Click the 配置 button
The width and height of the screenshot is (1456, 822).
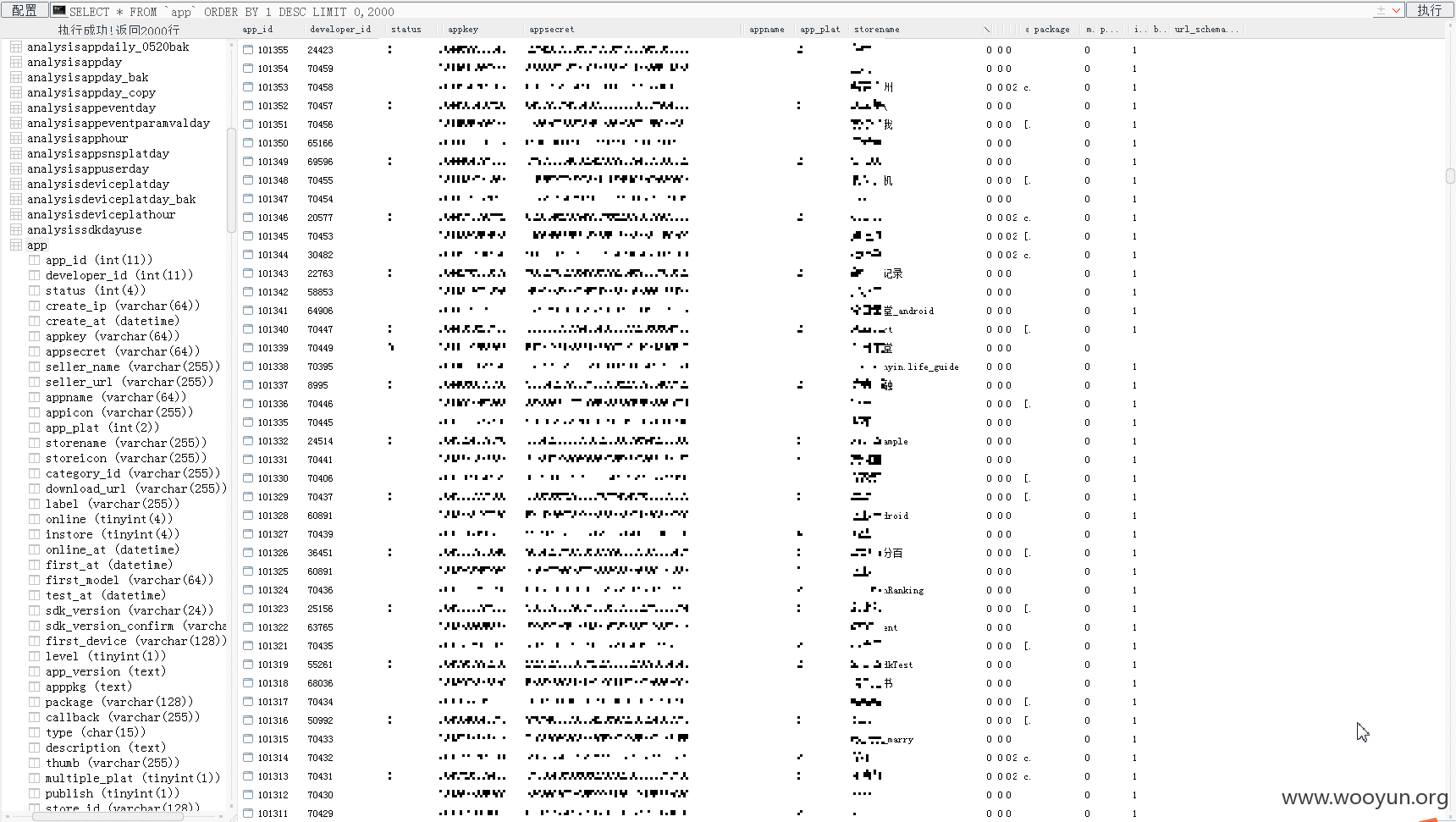25,10
